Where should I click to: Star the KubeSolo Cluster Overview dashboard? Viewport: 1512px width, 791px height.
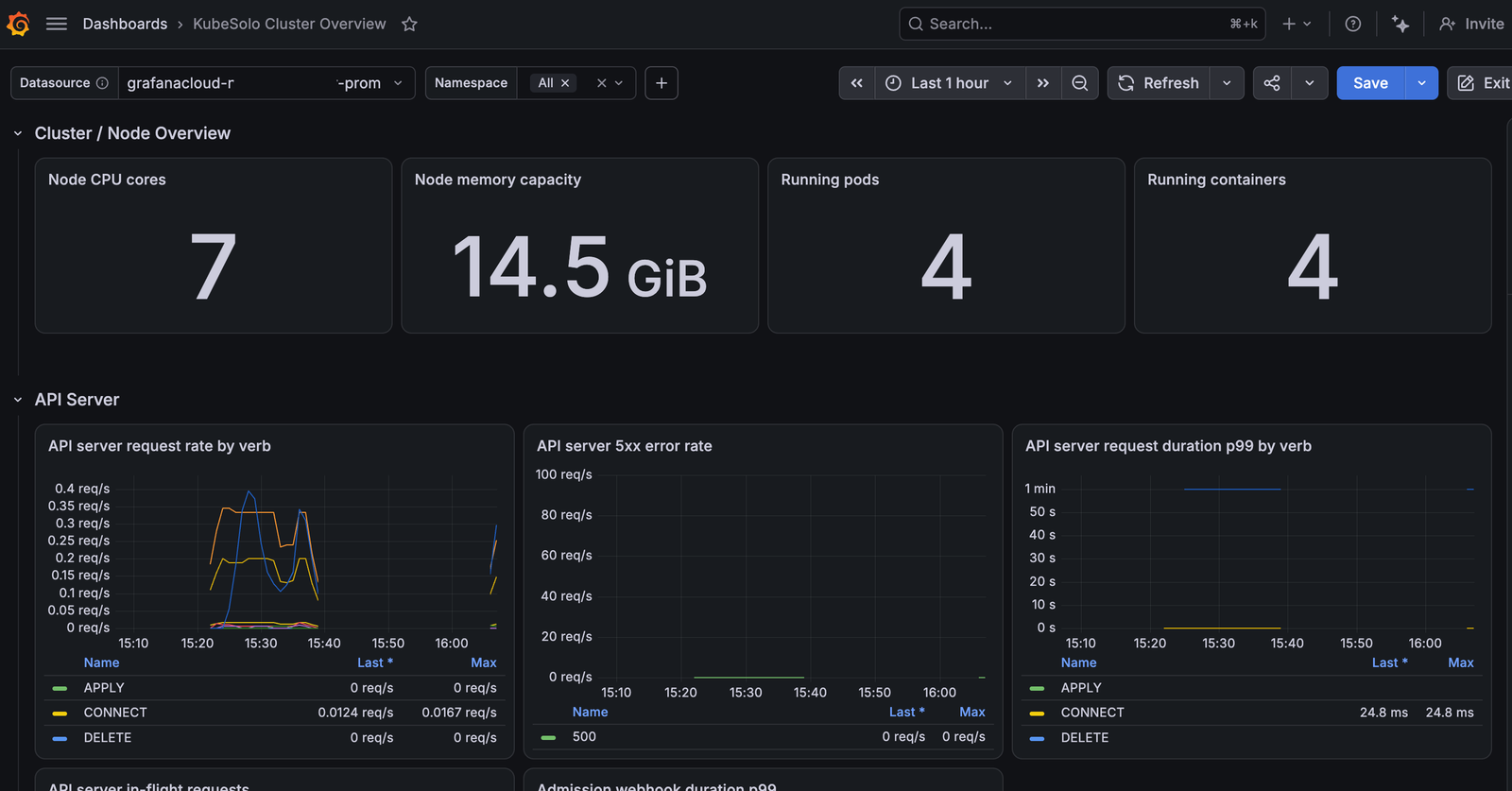point(409,24)
